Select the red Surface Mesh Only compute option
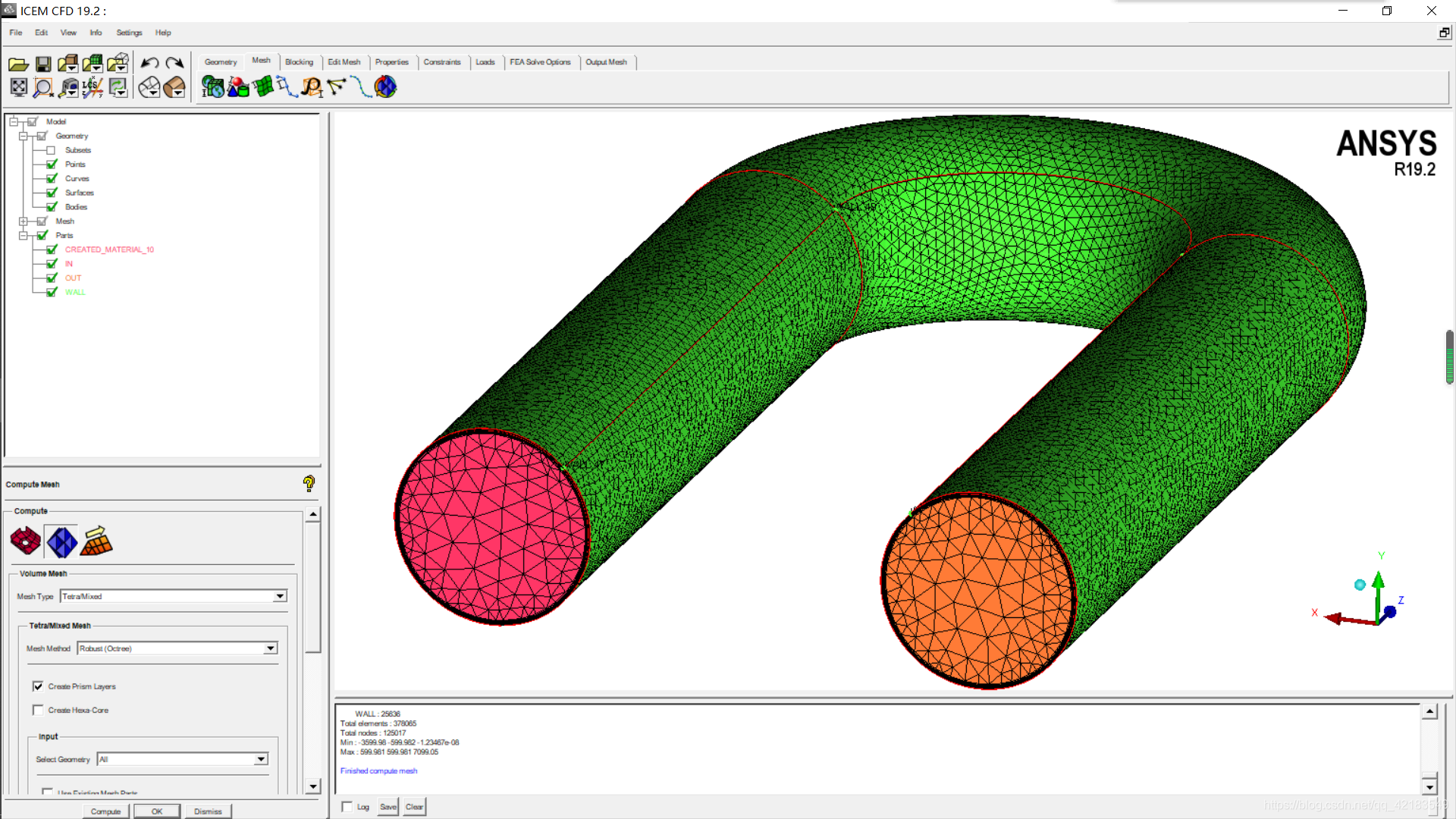This screenshot has width=1456, height=819. (26, 541)
